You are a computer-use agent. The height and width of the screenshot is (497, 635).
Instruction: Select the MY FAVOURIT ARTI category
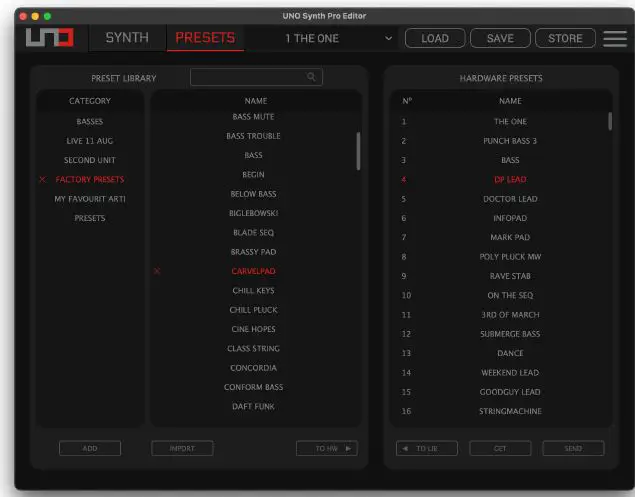pyautogui.click(x=90, y=199)
